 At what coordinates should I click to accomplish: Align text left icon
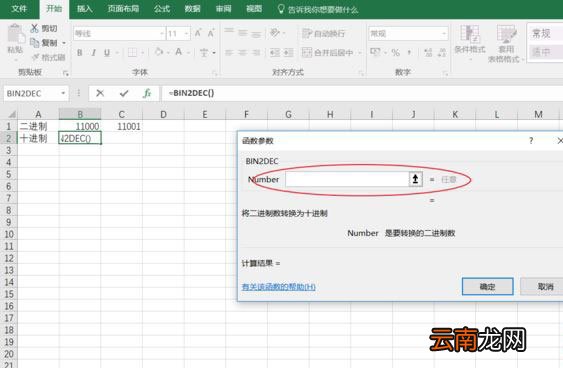point(229,53)
